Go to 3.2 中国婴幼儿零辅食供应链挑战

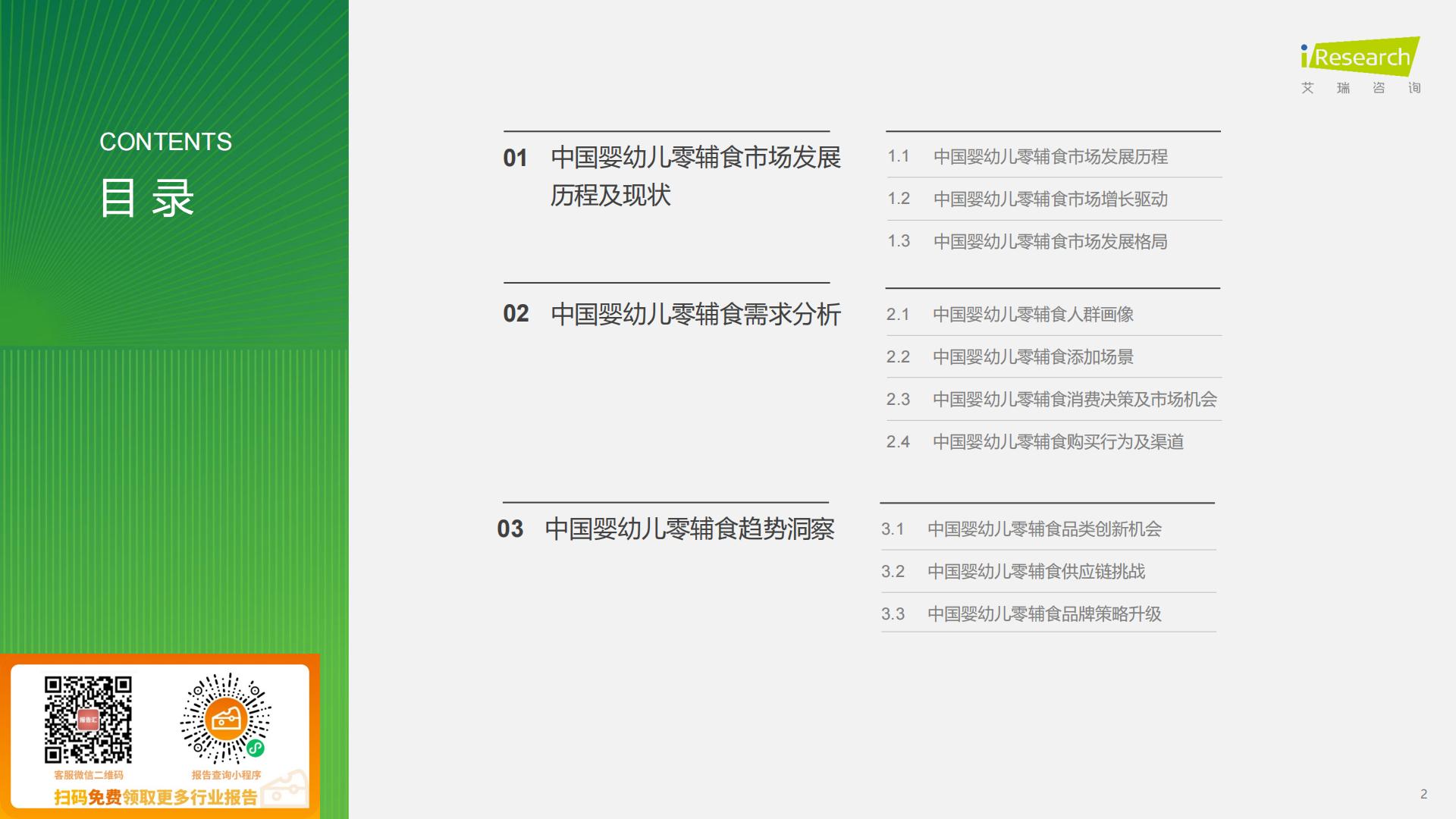(1013, 571)
